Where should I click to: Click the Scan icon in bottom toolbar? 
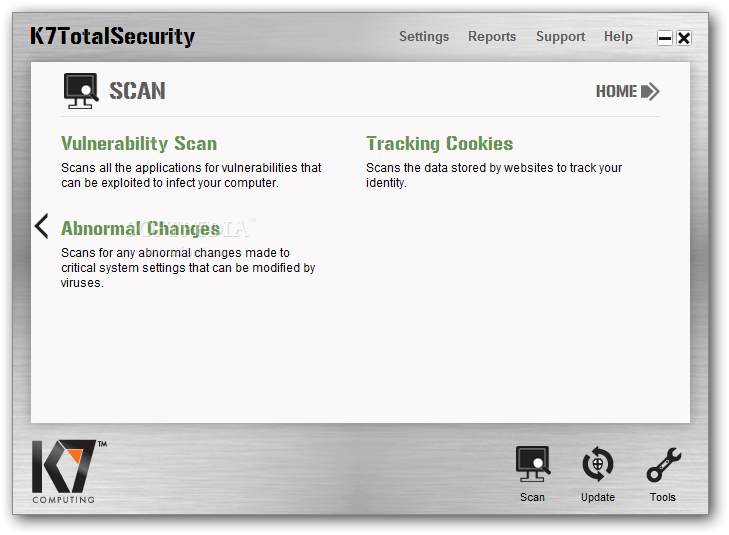pos(533,464)
